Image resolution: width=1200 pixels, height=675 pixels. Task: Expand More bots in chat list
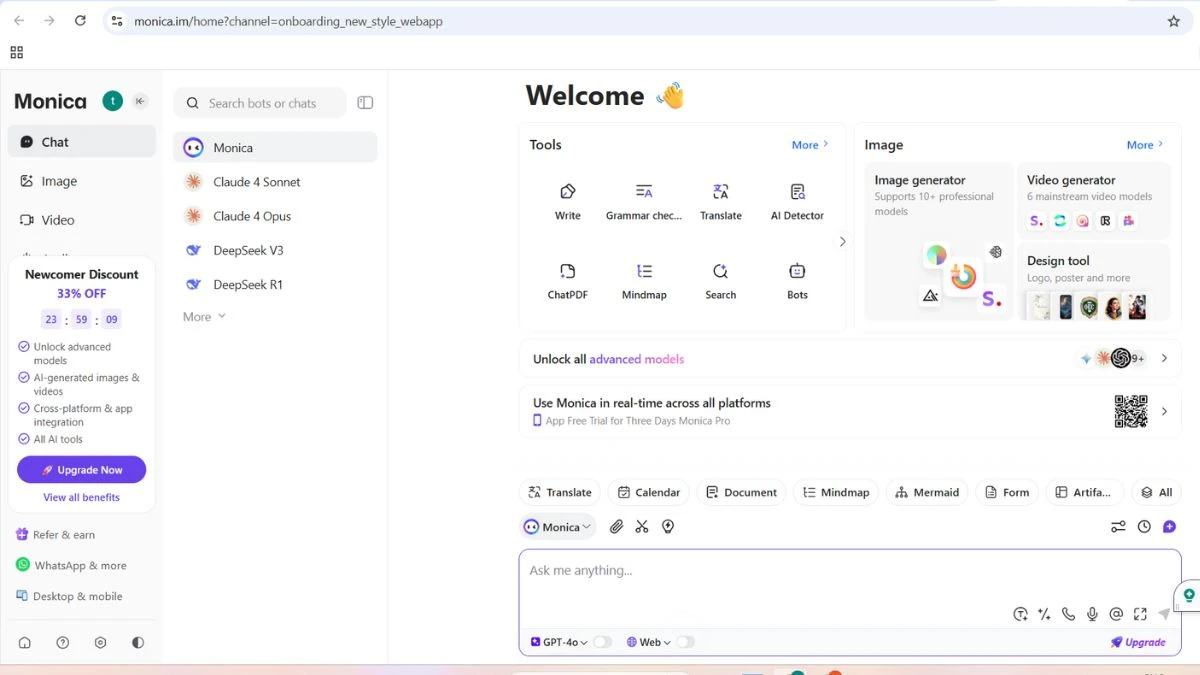(204, 317)
